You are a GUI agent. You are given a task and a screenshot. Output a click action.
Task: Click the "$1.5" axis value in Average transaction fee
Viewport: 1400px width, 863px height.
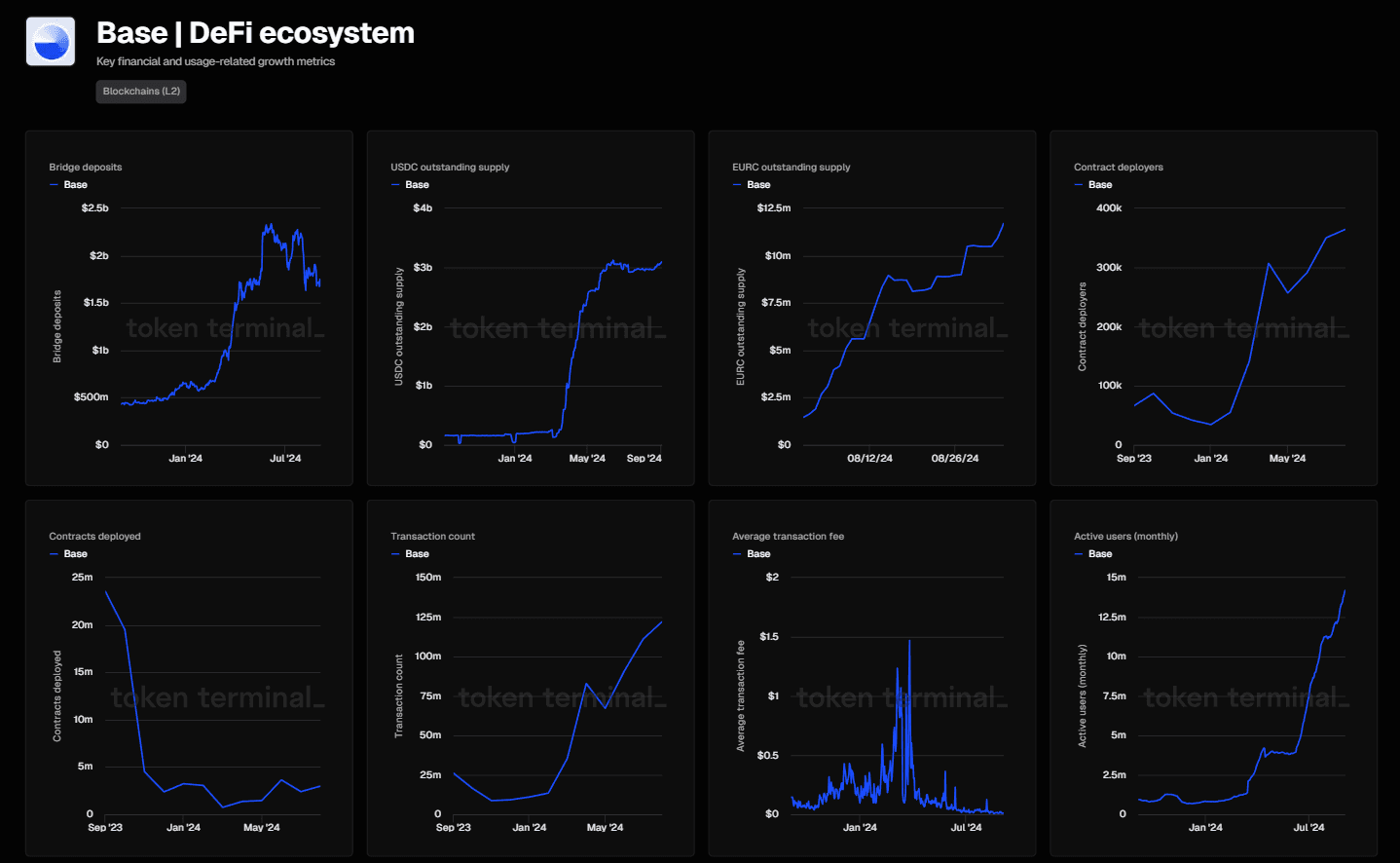pos(769,637)
